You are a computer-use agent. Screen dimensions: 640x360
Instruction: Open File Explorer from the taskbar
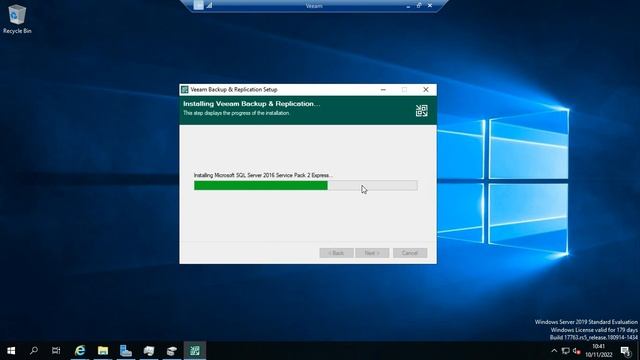tap(103, 351)
